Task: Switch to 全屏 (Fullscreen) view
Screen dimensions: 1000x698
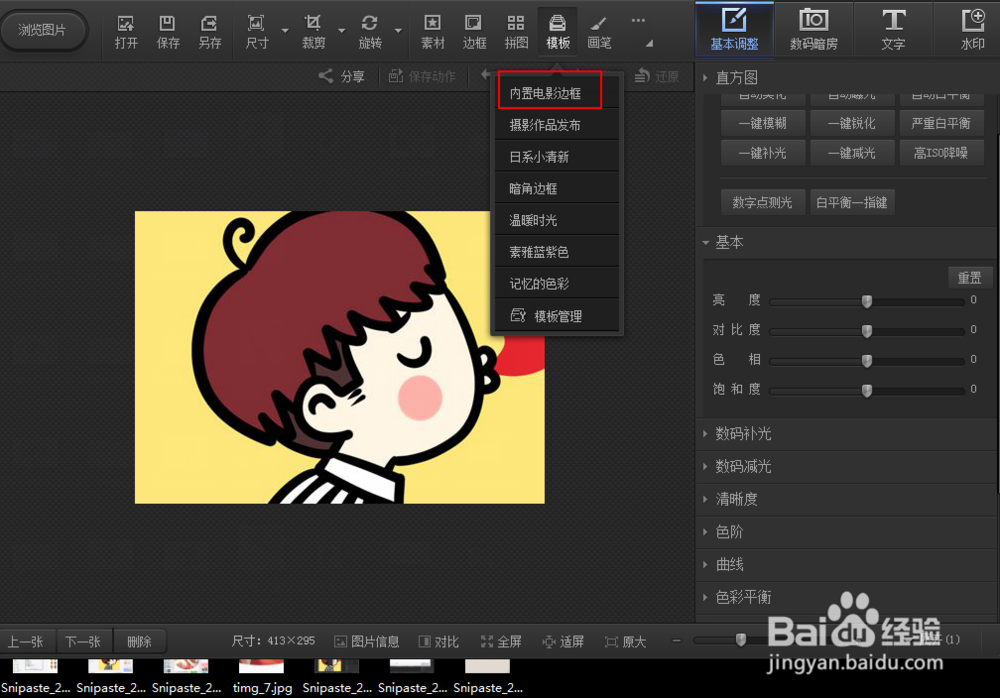Action: [501, 641]
